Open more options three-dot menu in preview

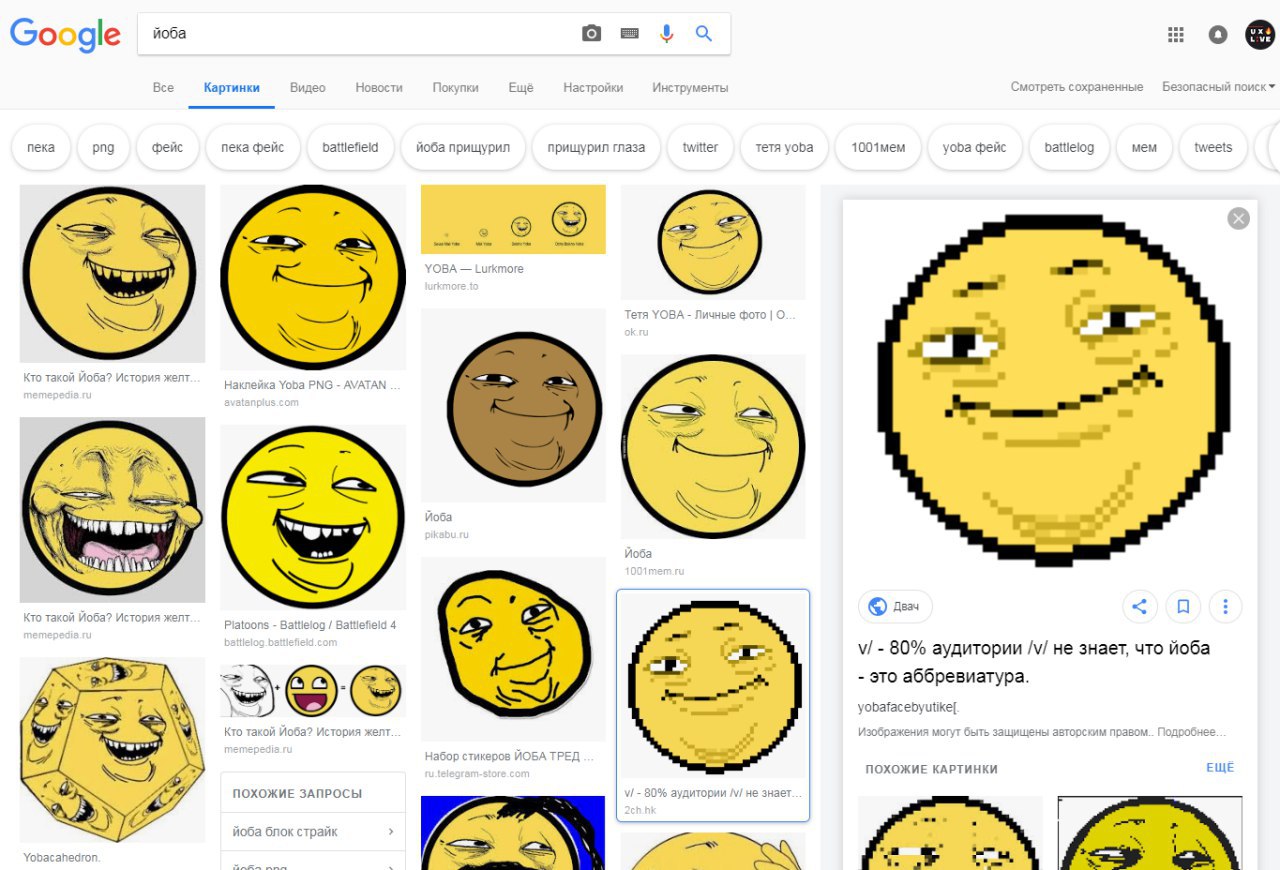pyautogui.click(x=1225, y=606)
